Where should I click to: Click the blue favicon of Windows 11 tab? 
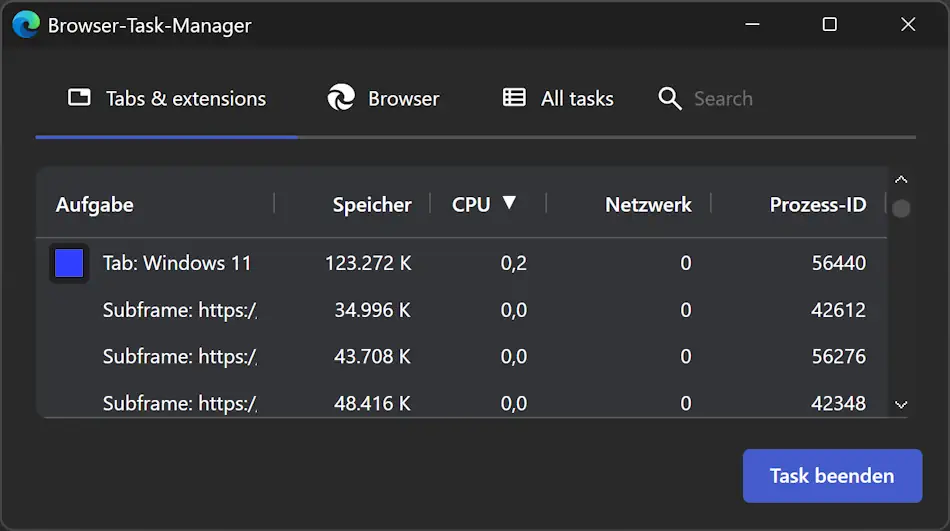(69, 263)
